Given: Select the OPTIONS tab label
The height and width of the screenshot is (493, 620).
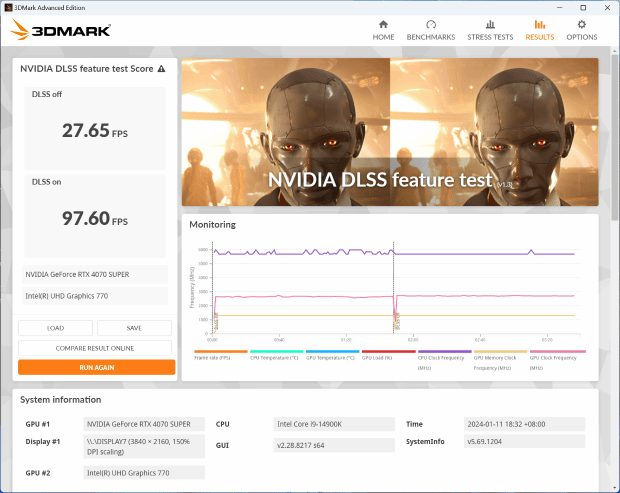Looking at the screenshot, I should coord(582,37).
